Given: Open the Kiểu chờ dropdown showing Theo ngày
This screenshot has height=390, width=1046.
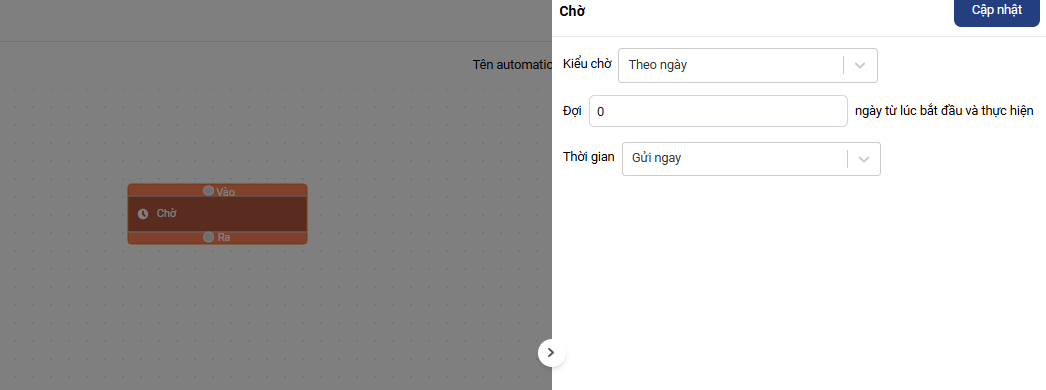Looking at the screenshot, I should pos(748,65).
